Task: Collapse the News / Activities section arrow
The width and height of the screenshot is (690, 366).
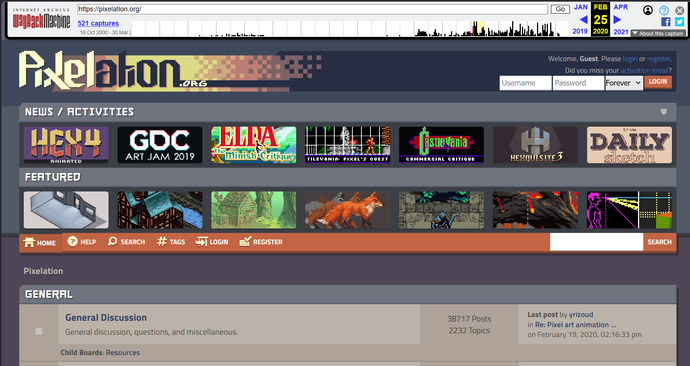Action: tap(664, 112)
